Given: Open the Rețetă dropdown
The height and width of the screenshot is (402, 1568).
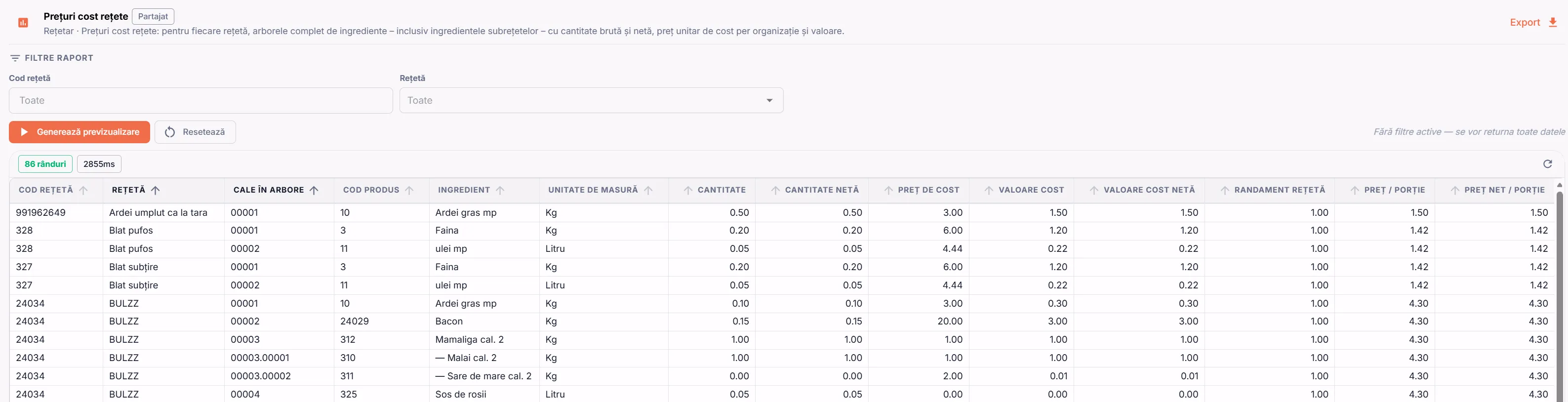Looking at the screenshot, I should pyautogui.click(x=591, y=101).
